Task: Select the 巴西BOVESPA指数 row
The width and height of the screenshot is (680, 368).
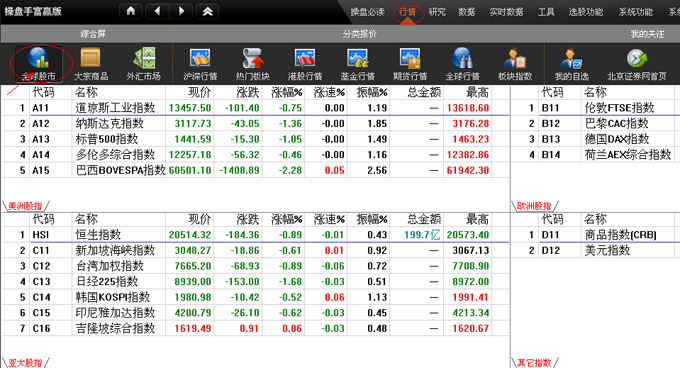Action: click(255, 170)
